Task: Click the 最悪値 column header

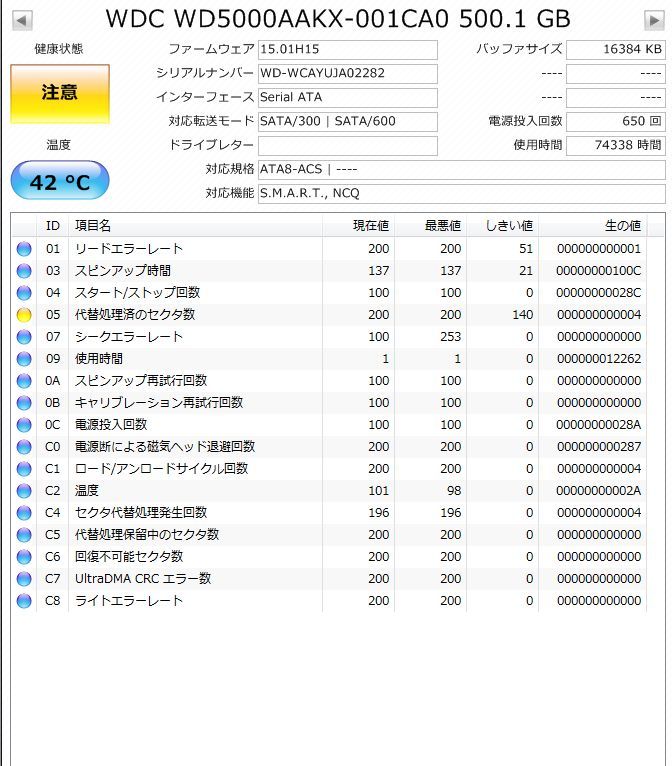Action: [430, 226]
